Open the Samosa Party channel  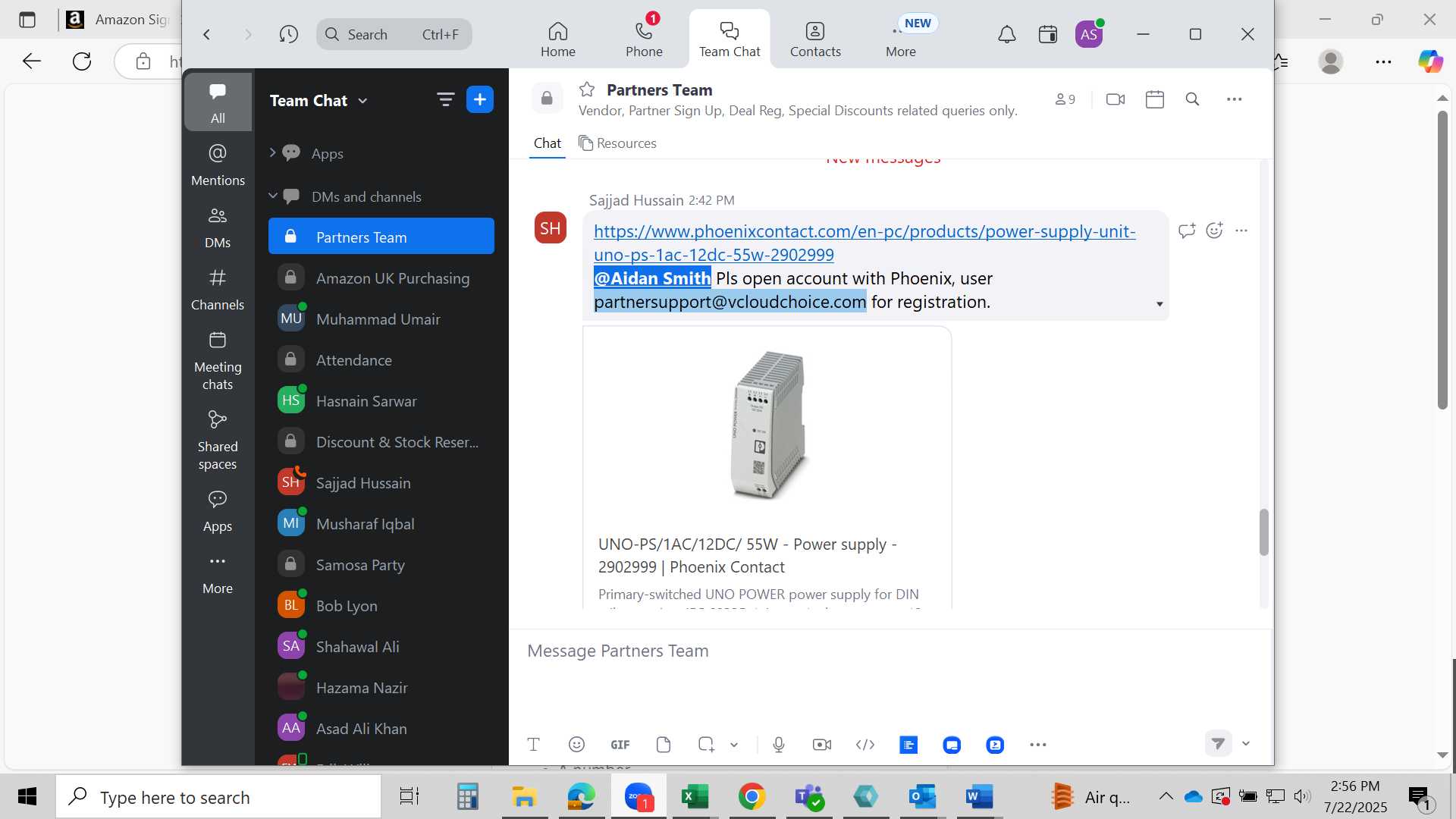pyautogui.click(x=381, y=565)
